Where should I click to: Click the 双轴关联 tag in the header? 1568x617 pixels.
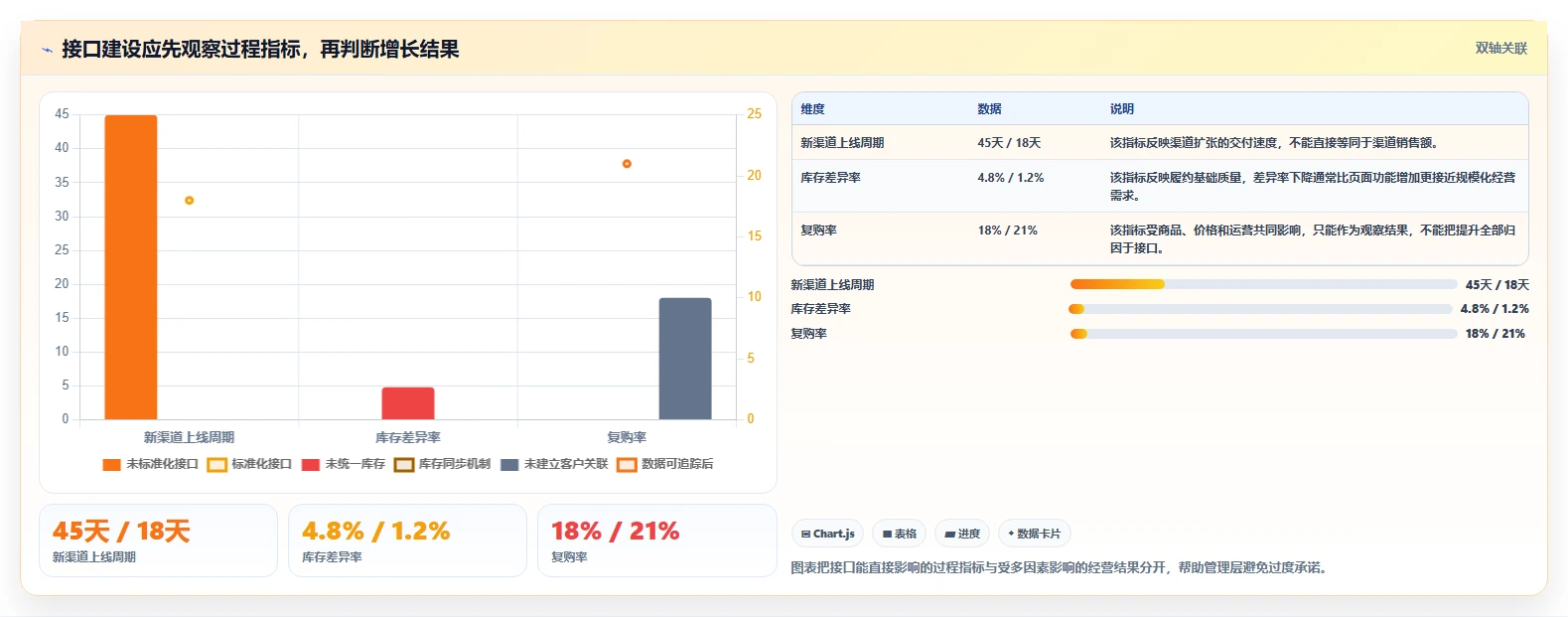point(1500,49)
